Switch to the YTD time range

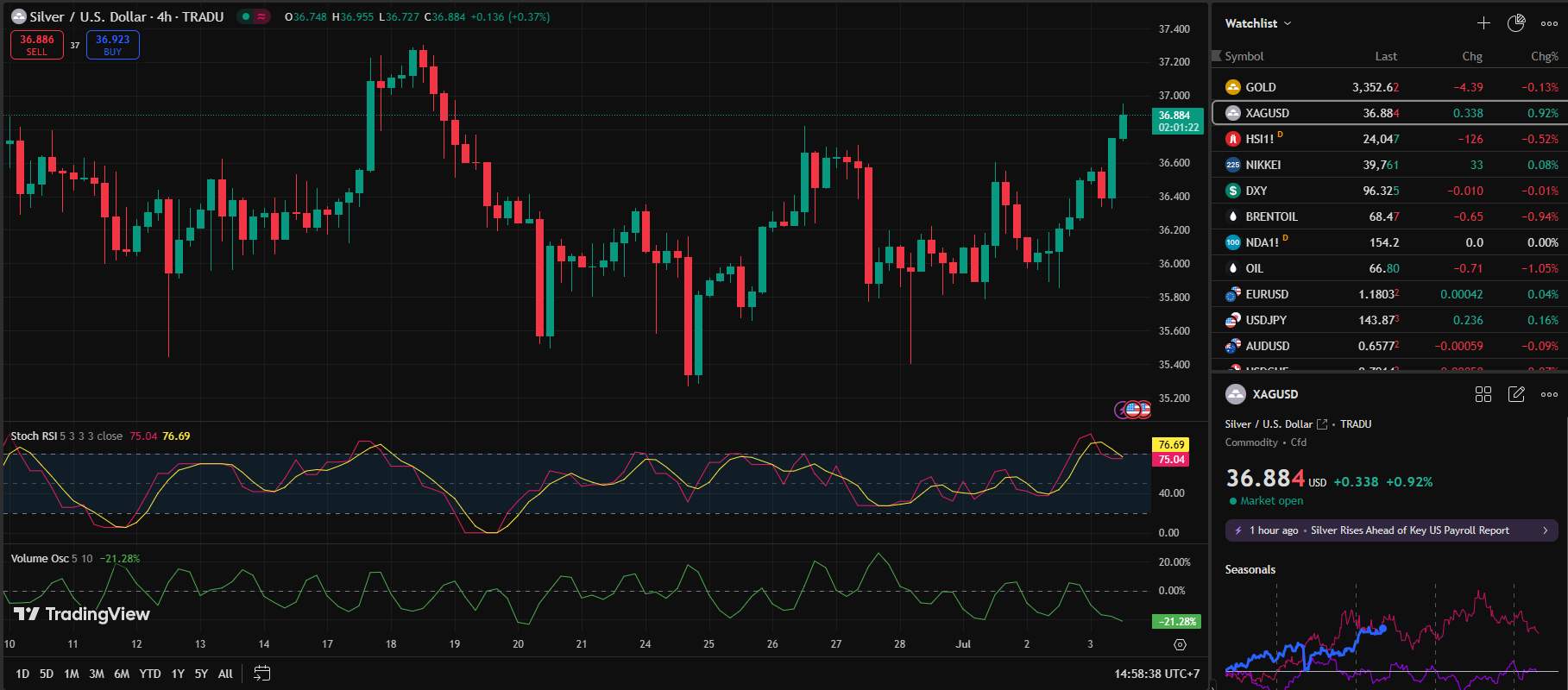coord(150,674)
